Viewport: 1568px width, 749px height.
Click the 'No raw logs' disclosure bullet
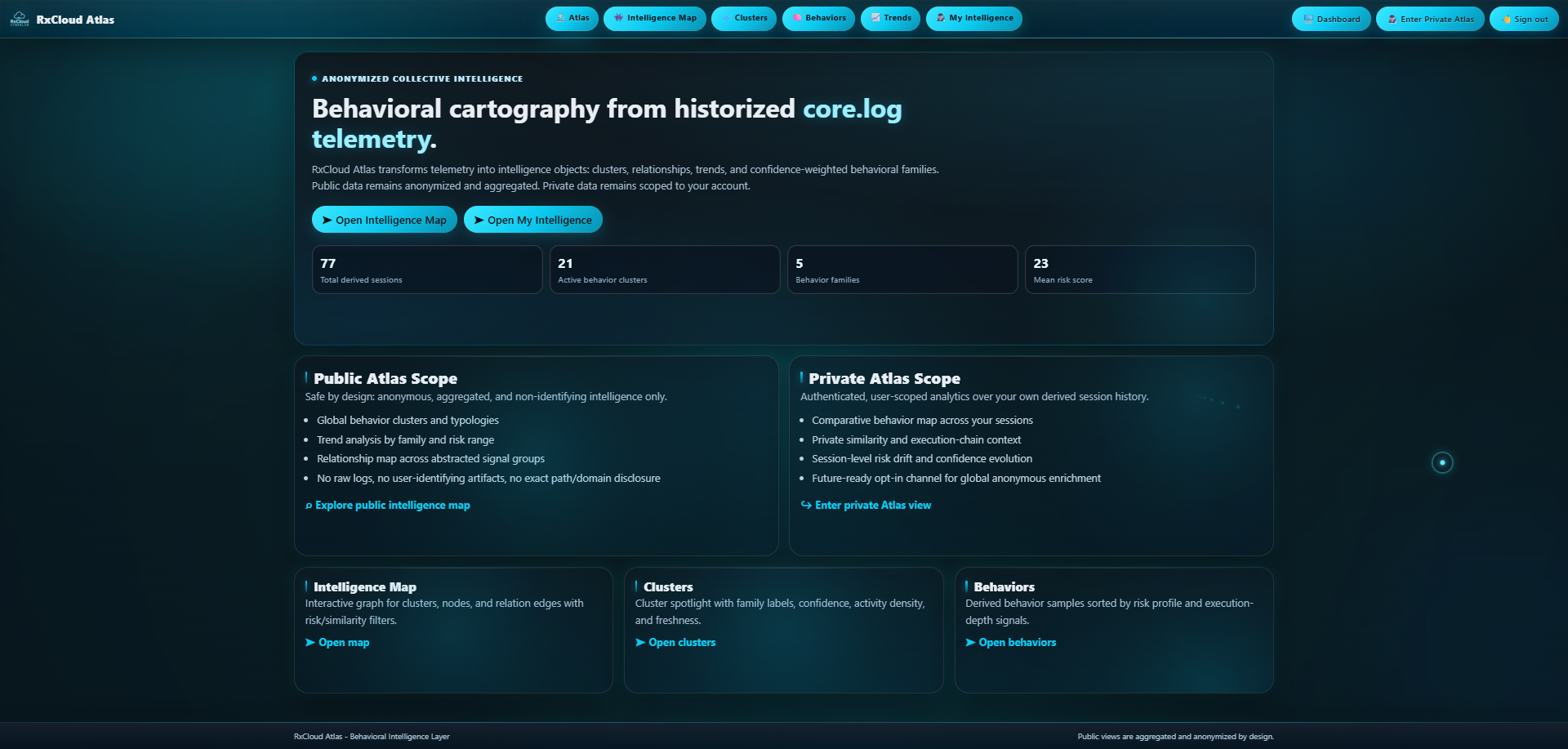coord(488,479)
